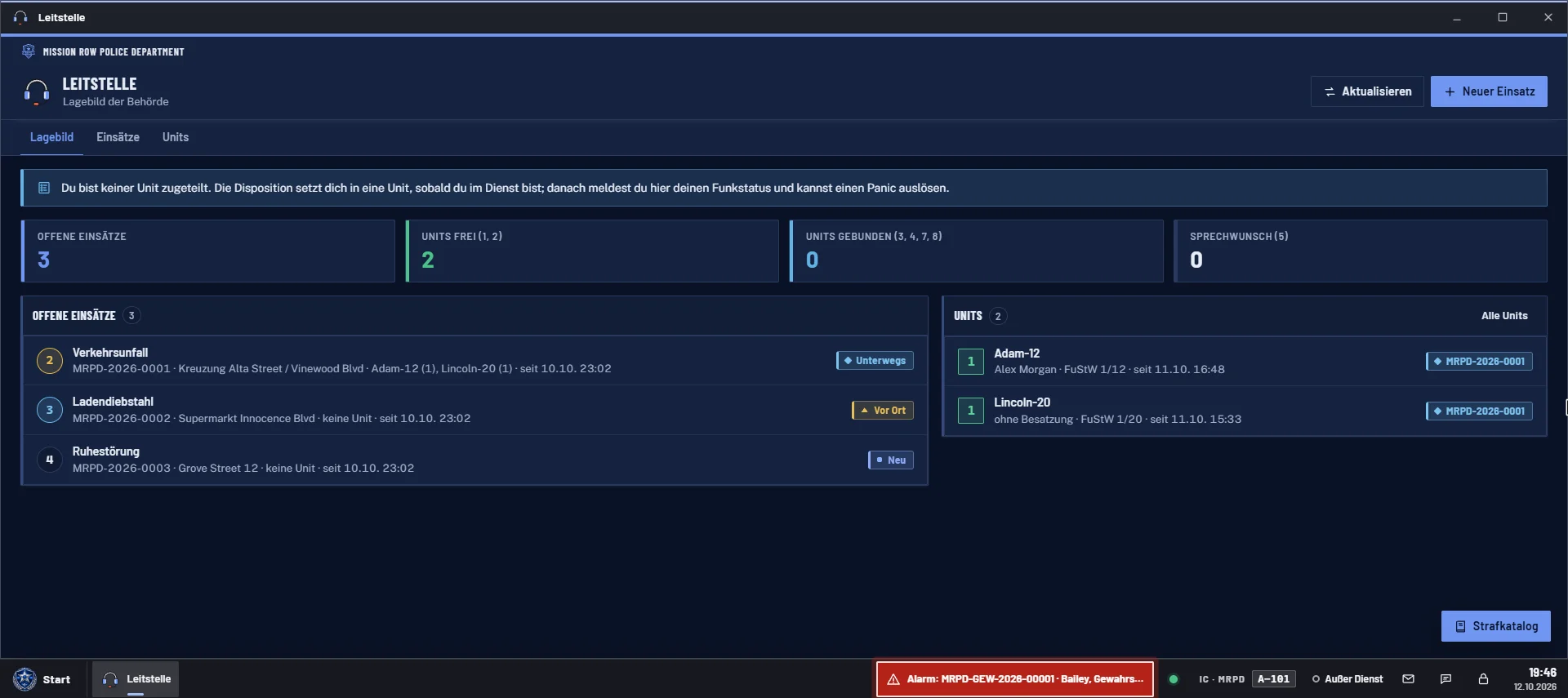Click the Units Gebunden stat card

coord(977,251)
